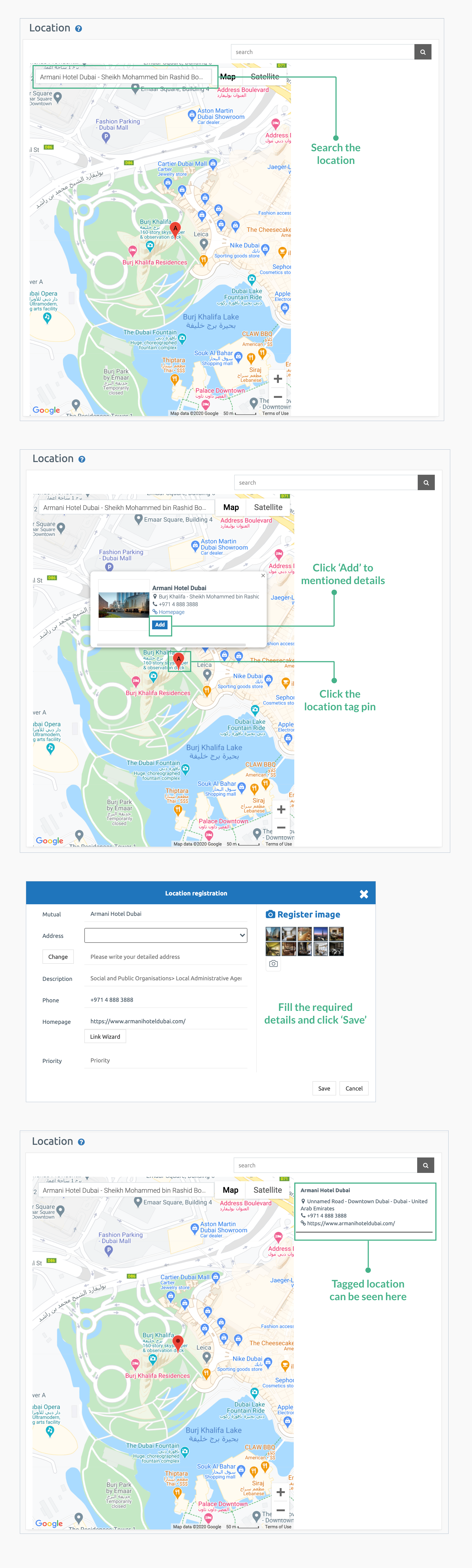The width and height of the screenshot is (472, 1568).
Task: Click the Priority input field
Action: click(x=166, y=1060)
